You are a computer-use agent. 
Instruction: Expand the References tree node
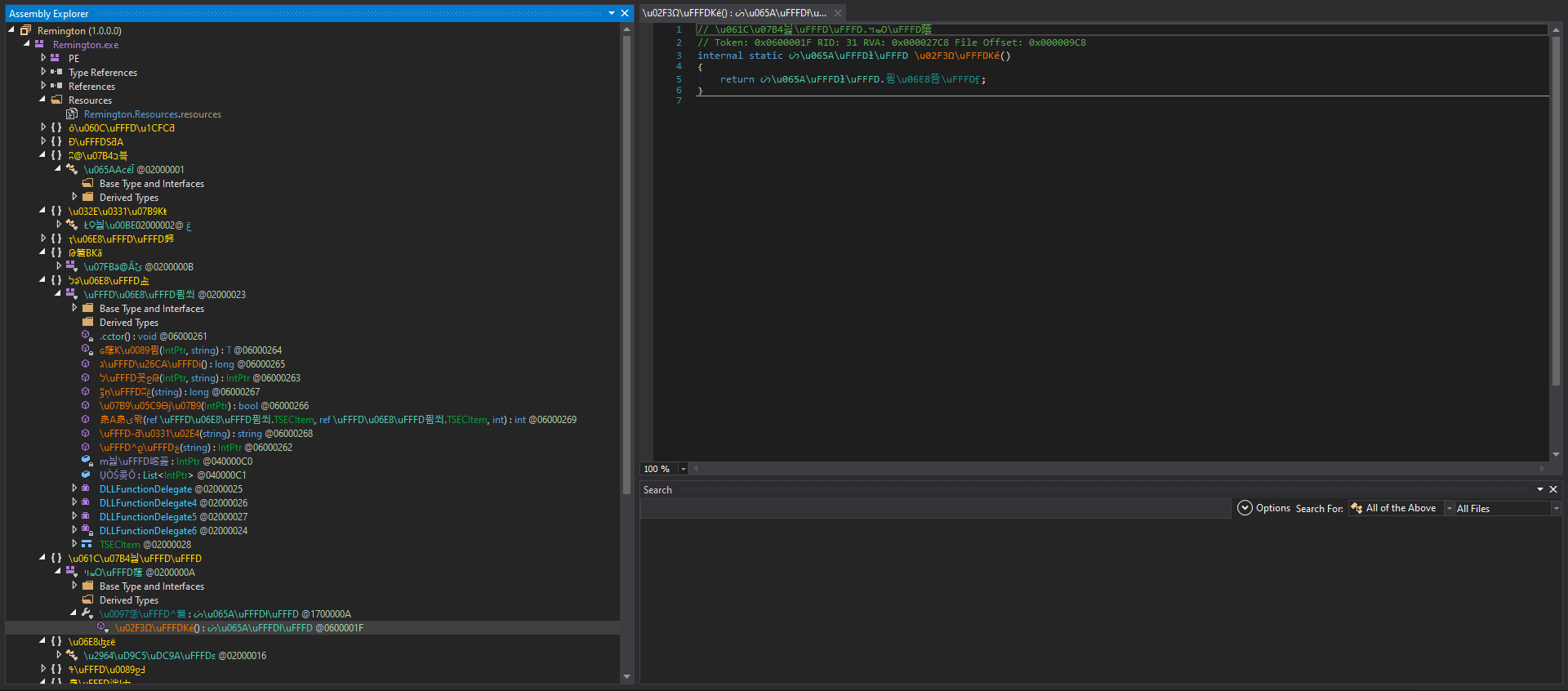click(43, 86)
